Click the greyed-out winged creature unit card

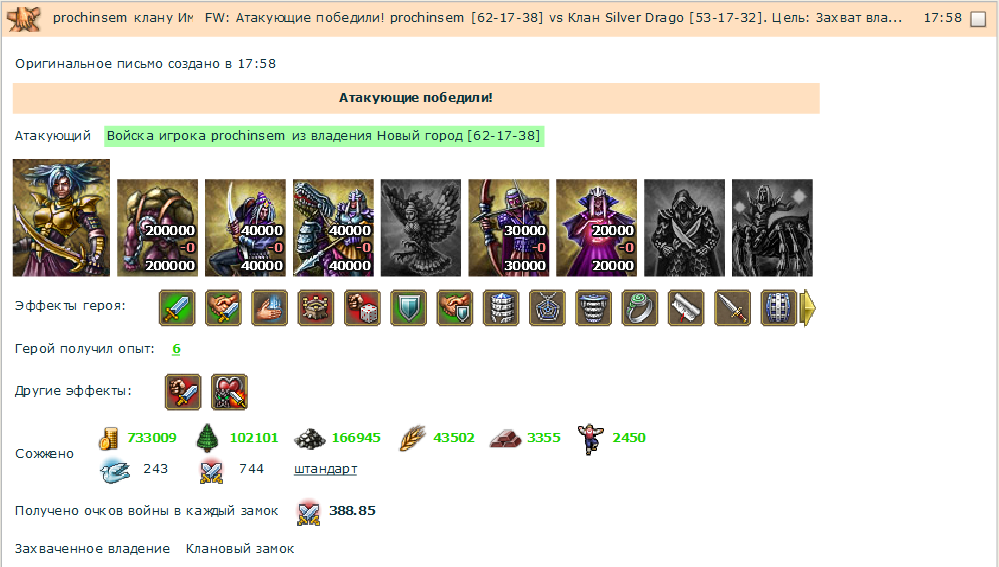[x=420, y=228]
